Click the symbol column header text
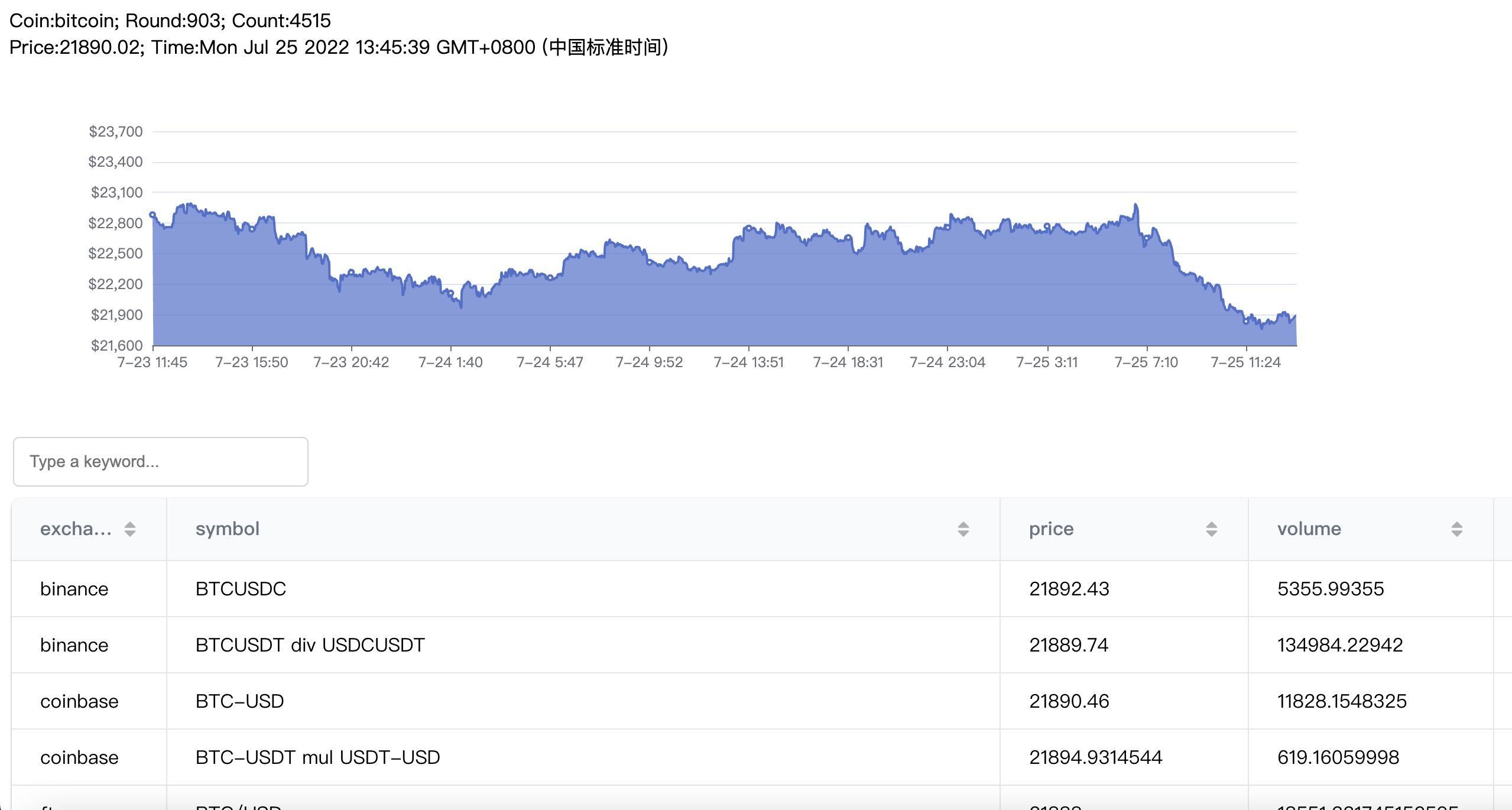The height and width of the screenshot is (810, 1512). point(228,529)
